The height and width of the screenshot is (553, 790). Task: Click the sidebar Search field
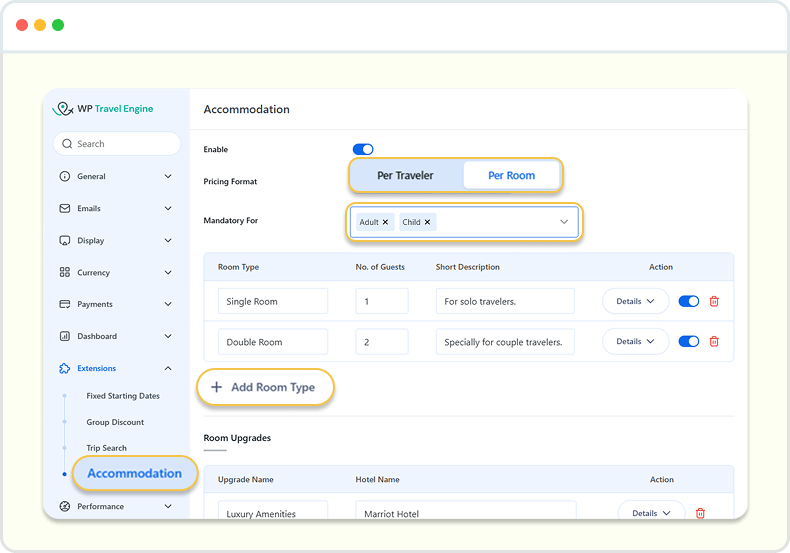(x=117, y=144)
